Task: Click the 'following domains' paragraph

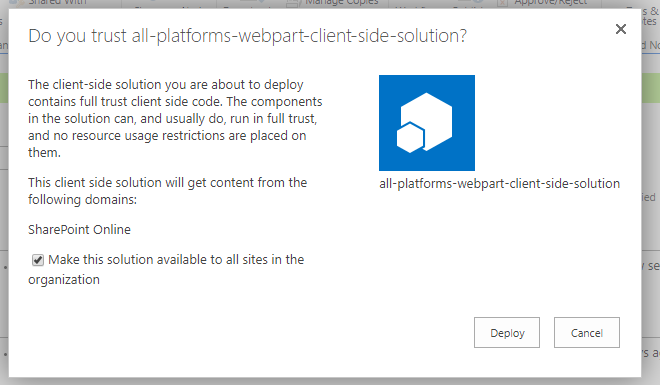Action: pyautogui.click(x=168, y=191)
